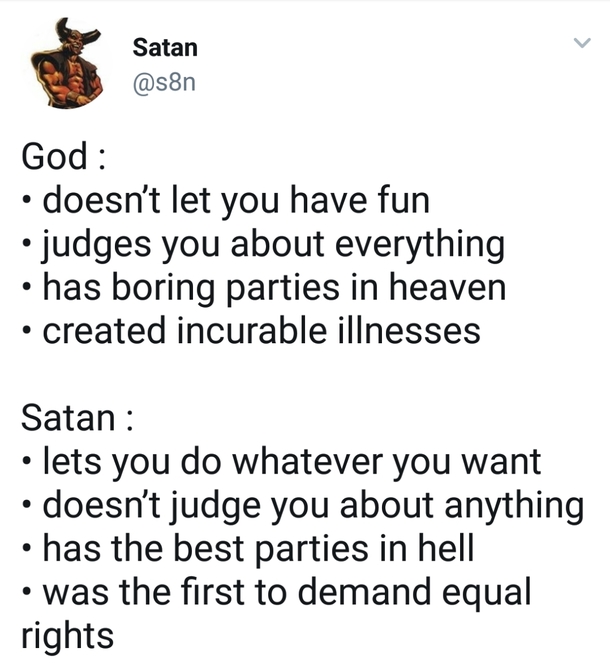Screen dimensions: 610x667
Task: Click the line "has the best parties in hell"
Action: [x=258, y=549]
